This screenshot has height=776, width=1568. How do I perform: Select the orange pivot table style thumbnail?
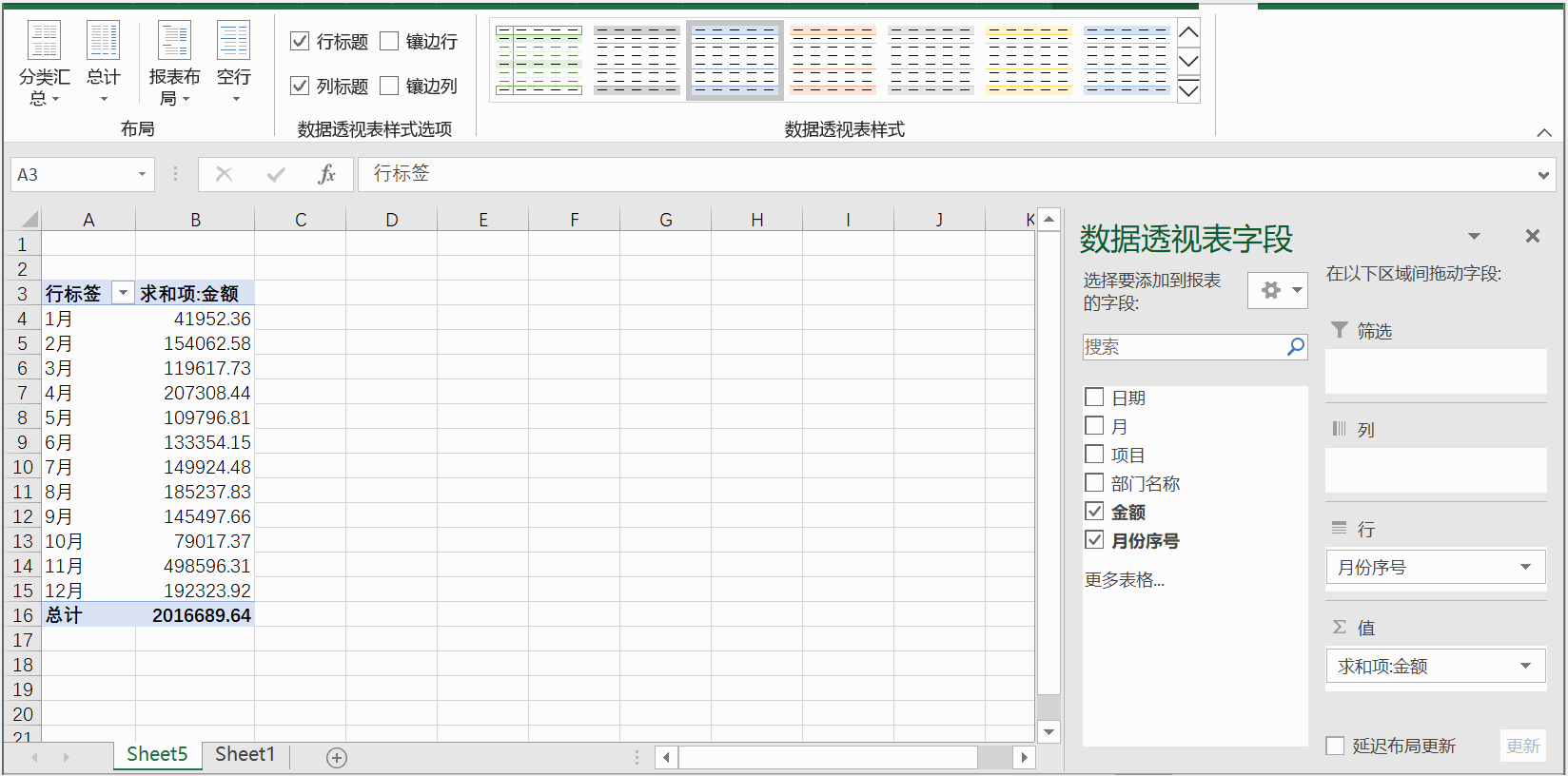point(833,60)
